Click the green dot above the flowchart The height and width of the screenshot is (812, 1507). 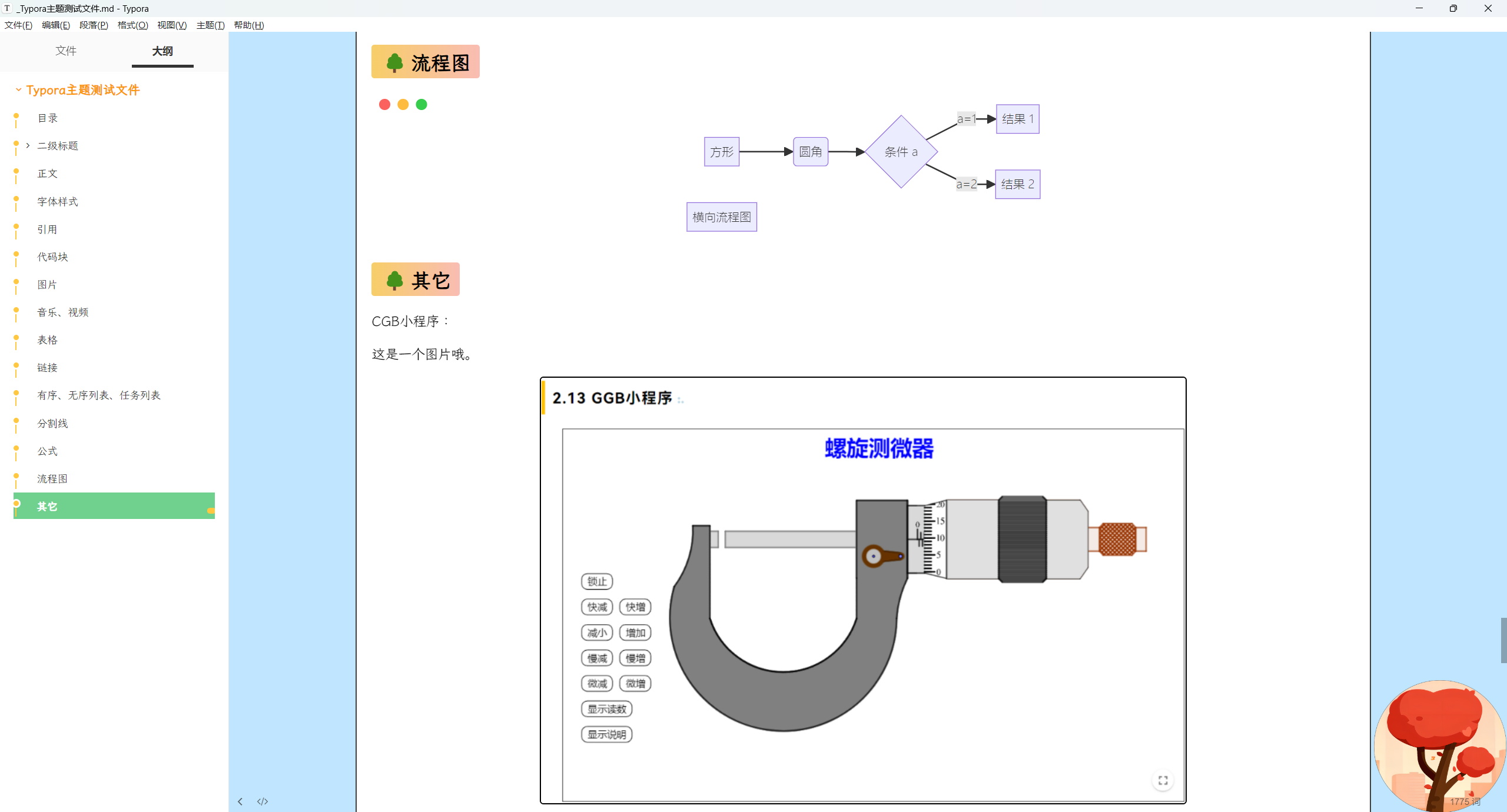[x=421, y=104]
